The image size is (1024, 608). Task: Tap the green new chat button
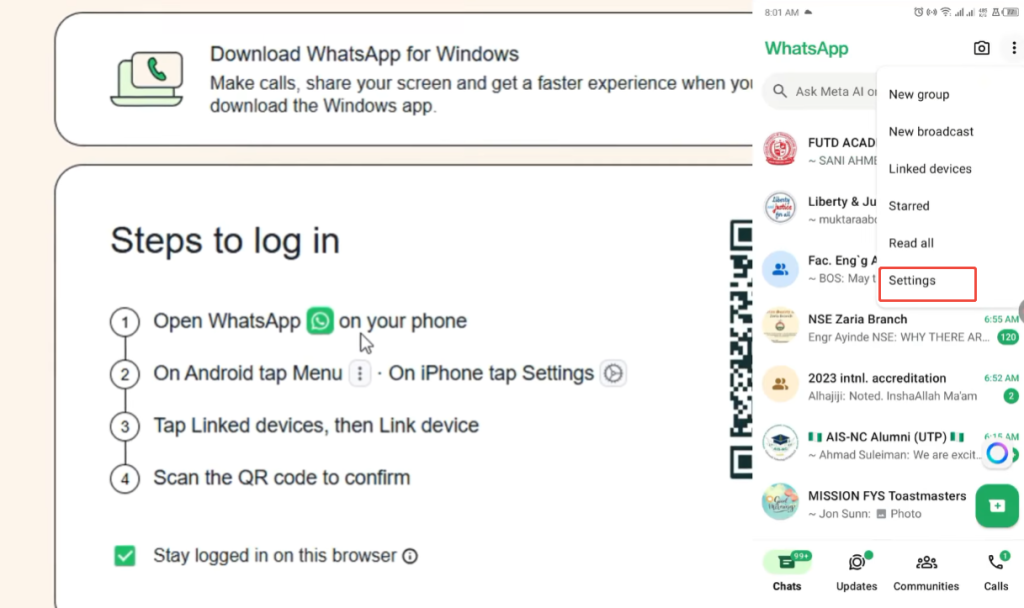click(997, 505)
